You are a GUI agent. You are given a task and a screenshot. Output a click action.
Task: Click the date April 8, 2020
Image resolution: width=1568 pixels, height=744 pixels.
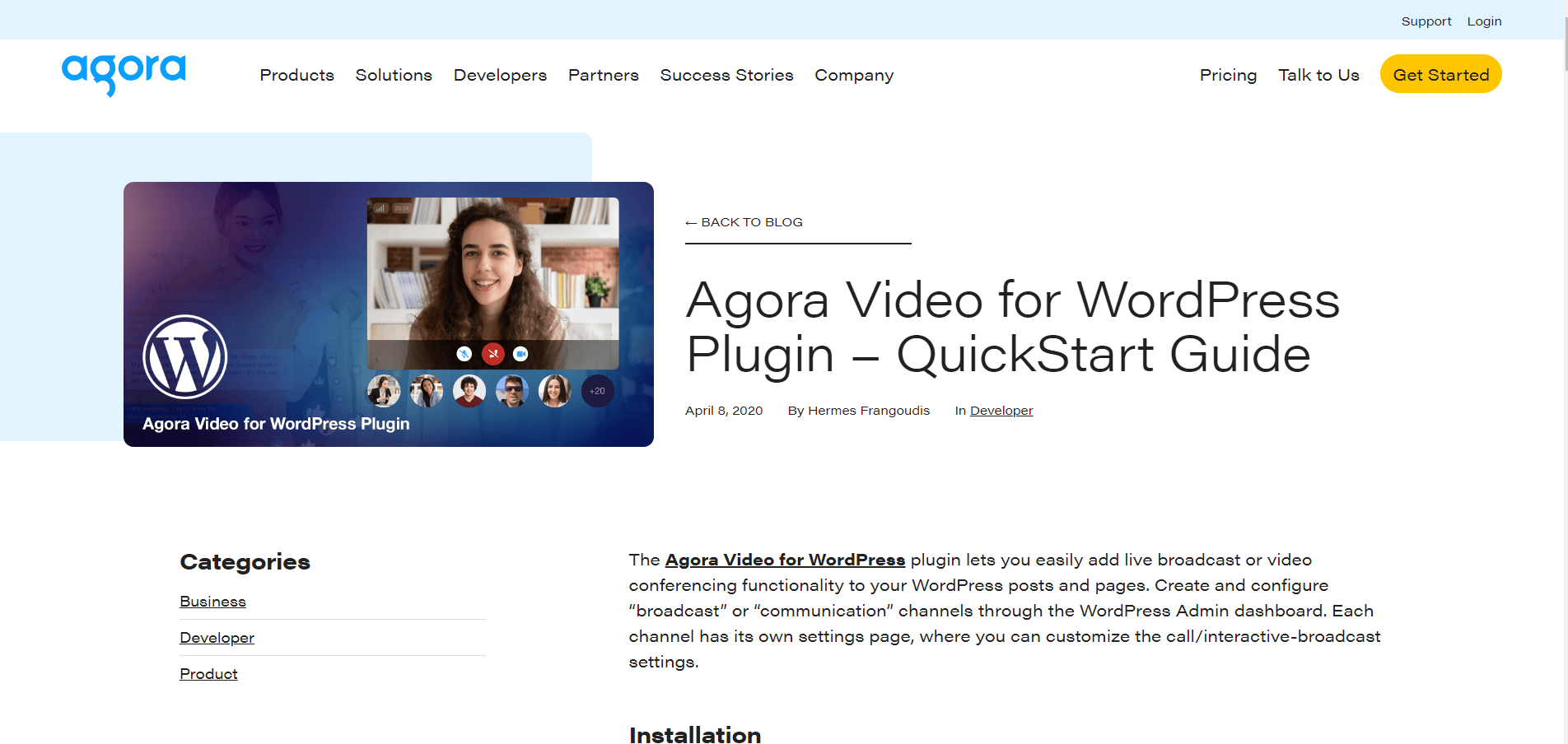pos(724,411)
